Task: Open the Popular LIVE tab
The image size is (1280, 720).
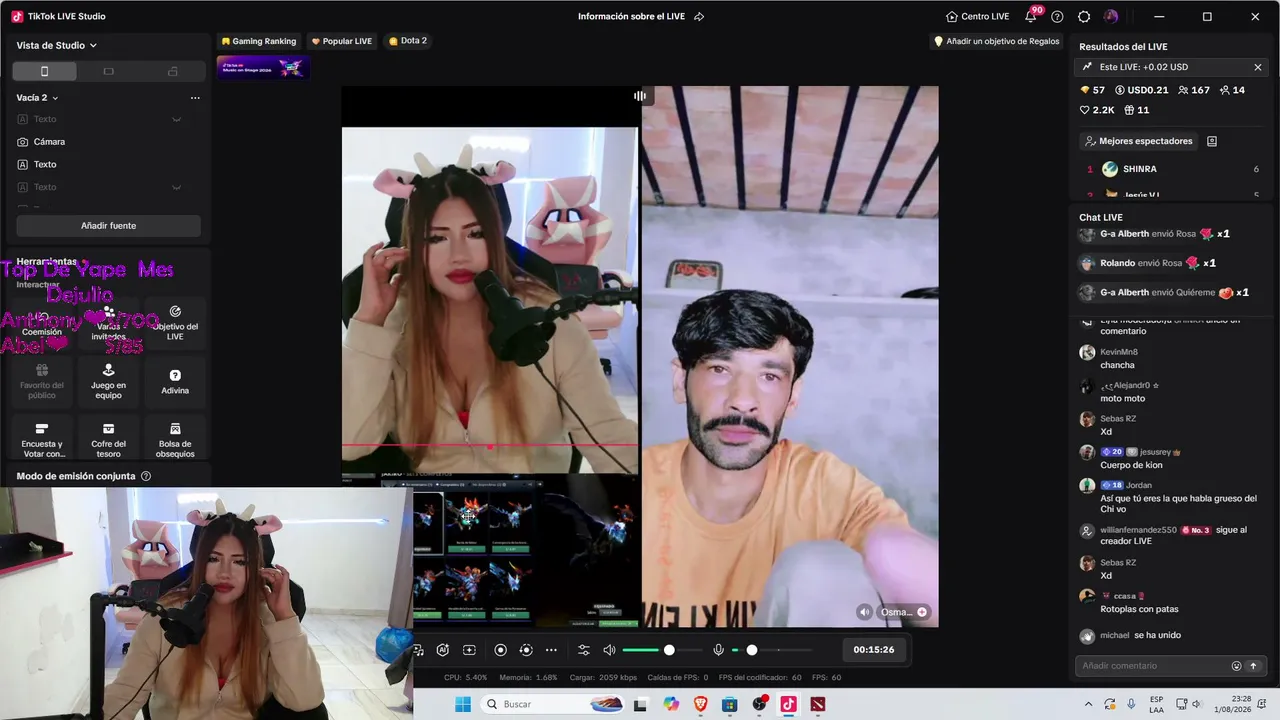Action: [x=342, y=41]
